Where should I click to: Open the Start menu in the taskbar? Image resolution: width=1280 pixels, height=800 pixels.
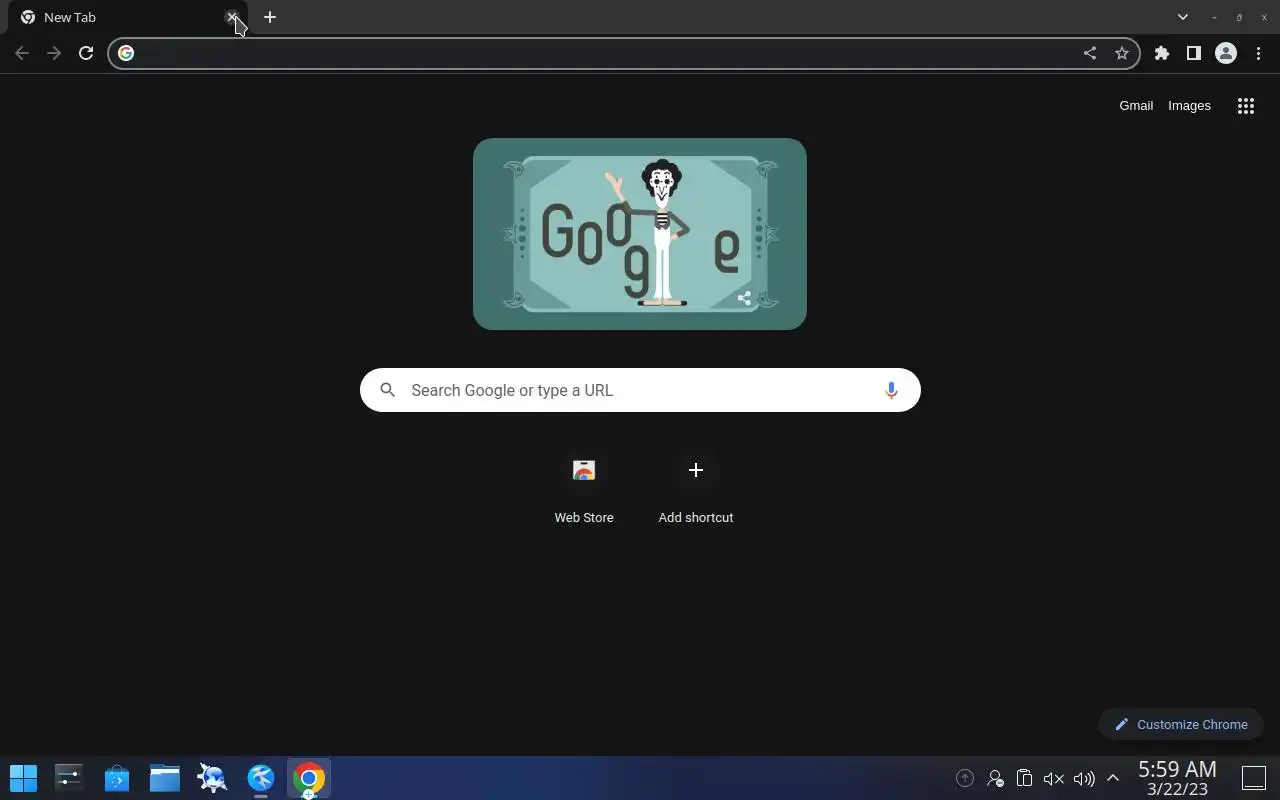(23, 778)
